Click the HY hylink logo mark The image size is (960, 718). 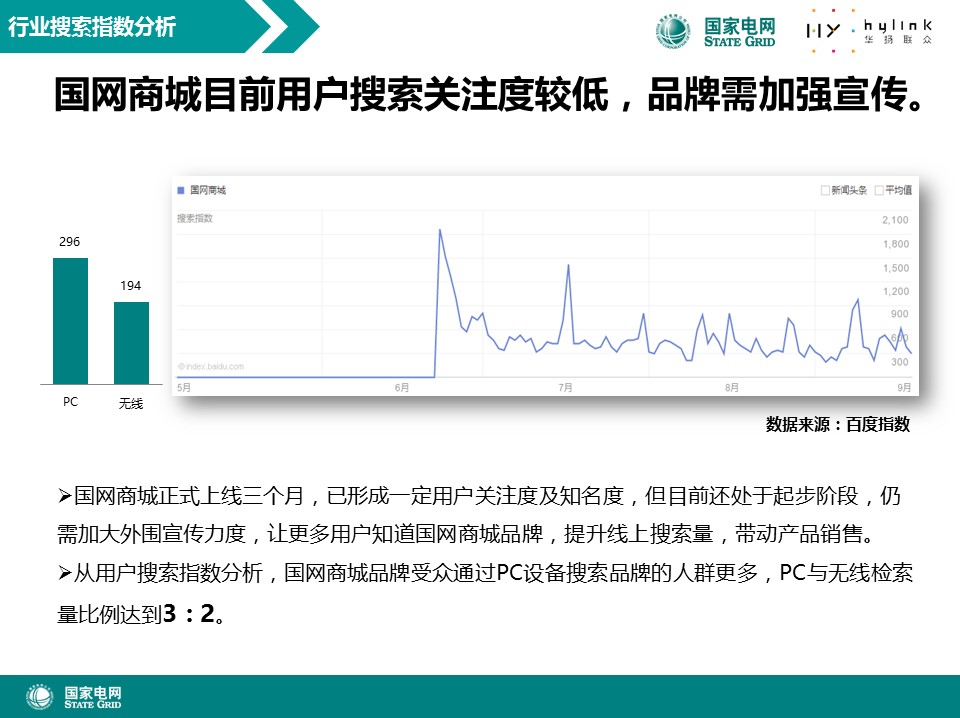coord(823,30)
